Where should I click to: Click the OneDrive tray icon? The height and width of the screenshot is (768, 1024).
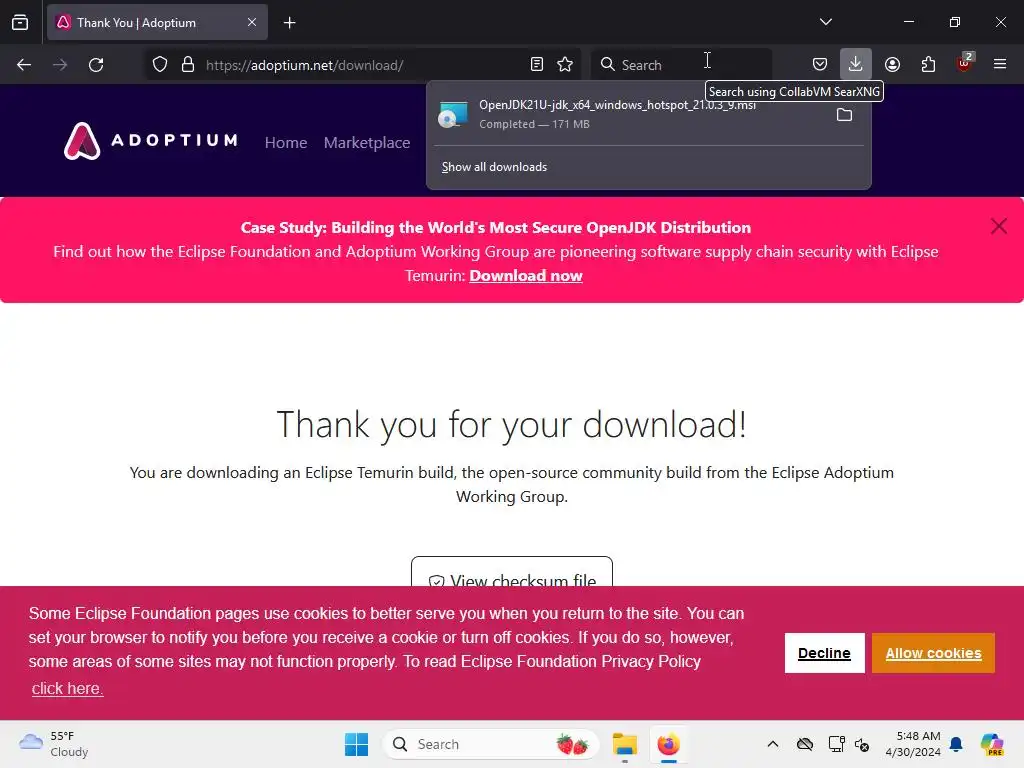pos(805,744)
